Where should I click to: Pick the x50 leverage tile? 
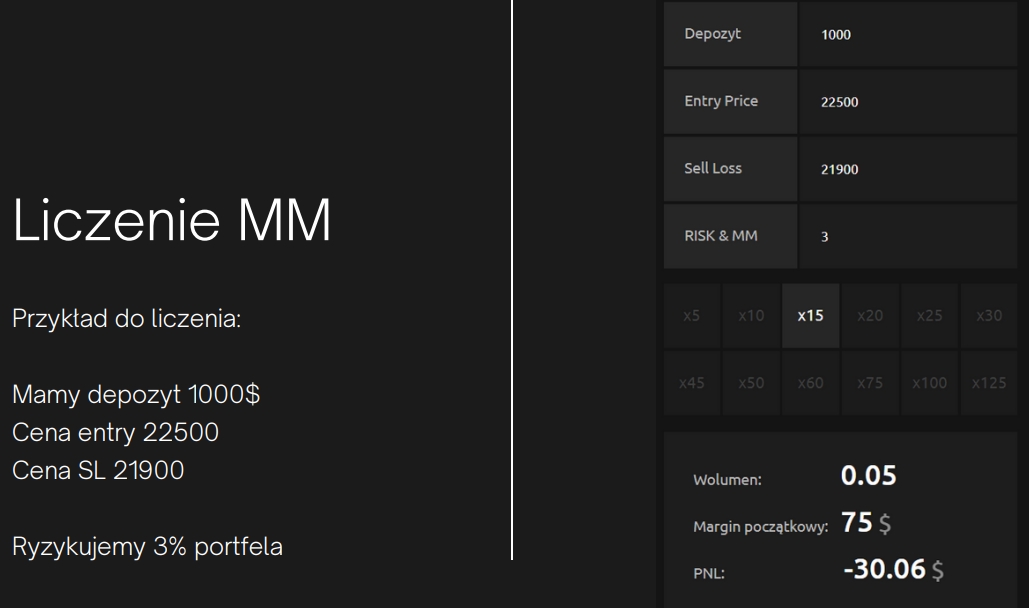click(x=751, y=383)
